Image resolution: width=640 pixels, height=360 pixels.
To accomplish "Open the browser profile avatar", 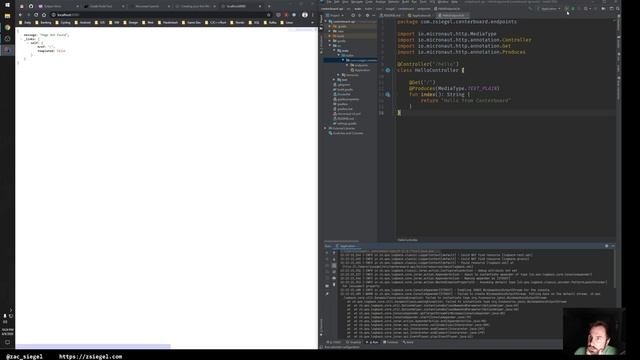I will [304, 15].
